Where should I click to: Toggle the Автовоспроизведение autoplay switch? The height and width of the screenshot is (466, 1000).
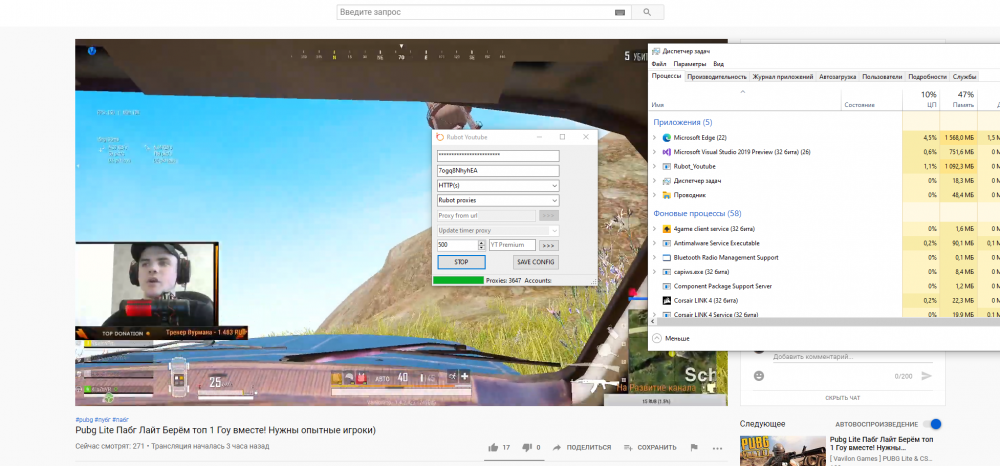coord(934,424)
